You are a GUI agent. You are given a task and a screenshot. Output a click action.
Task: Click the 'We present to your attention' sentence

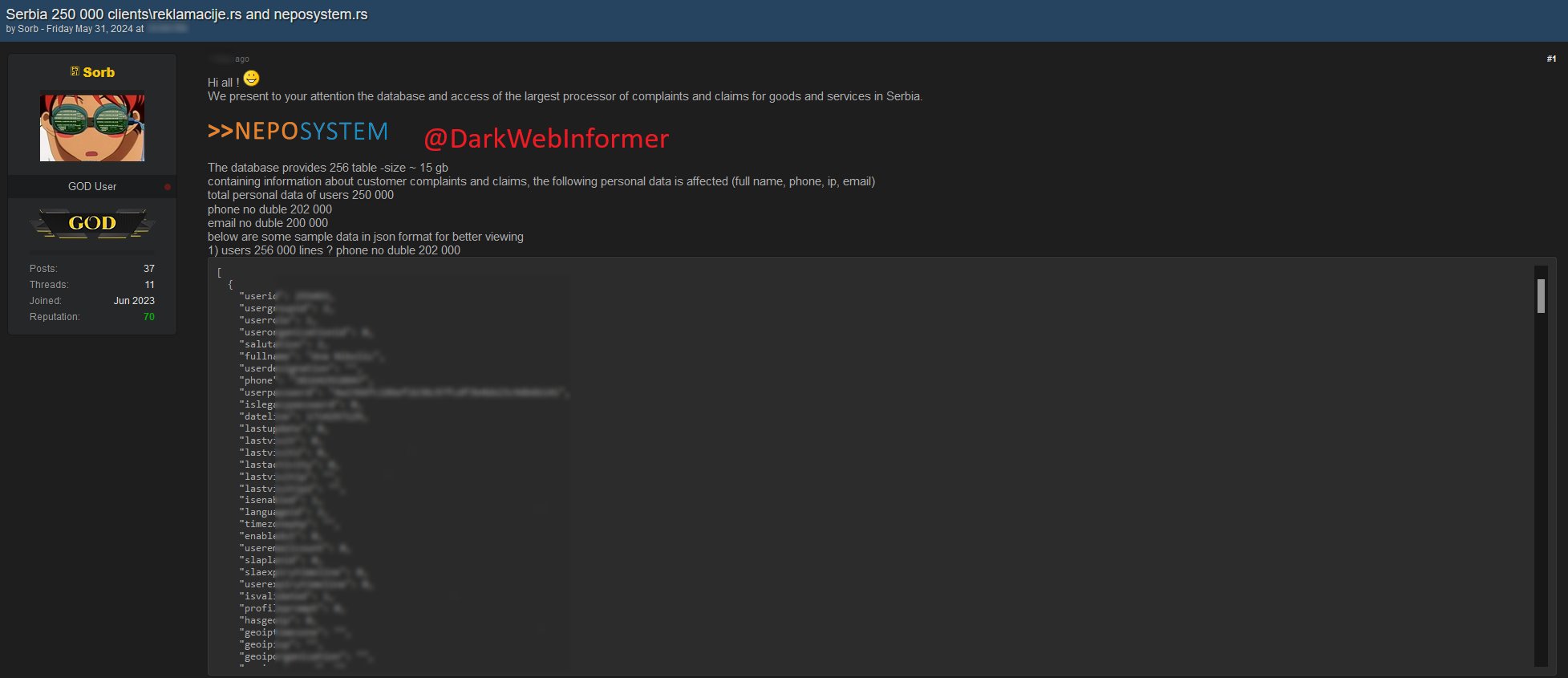click(565, 96)
